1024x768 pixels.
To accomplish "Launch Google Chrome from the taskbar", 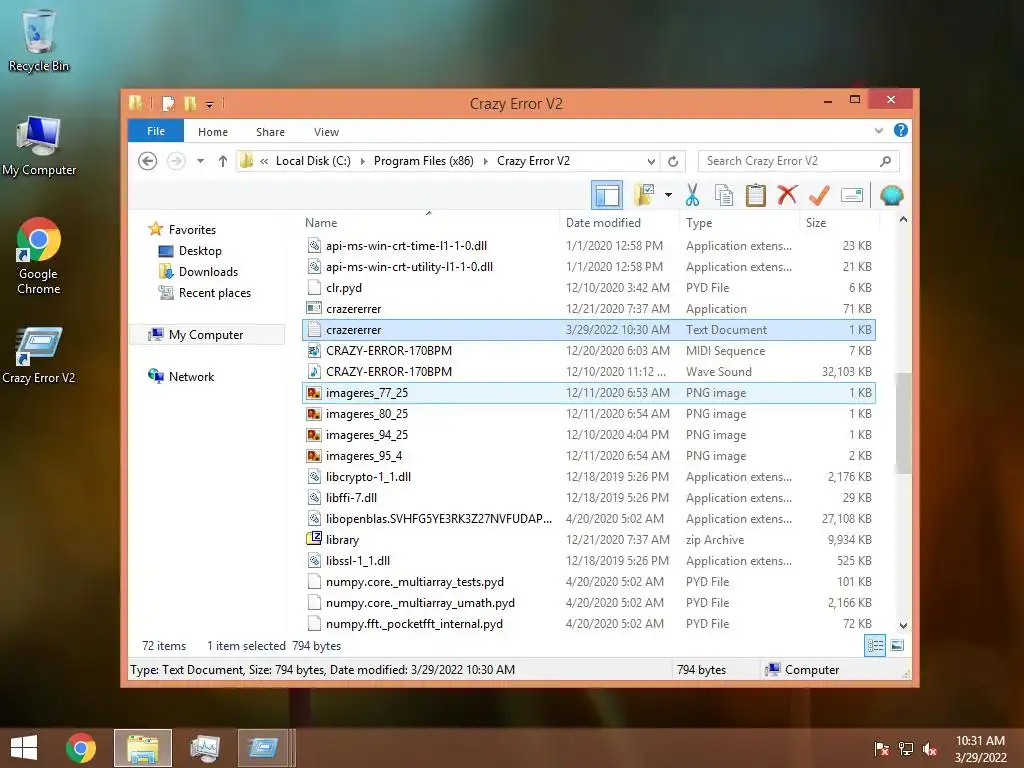I will (x=81, y=748).
